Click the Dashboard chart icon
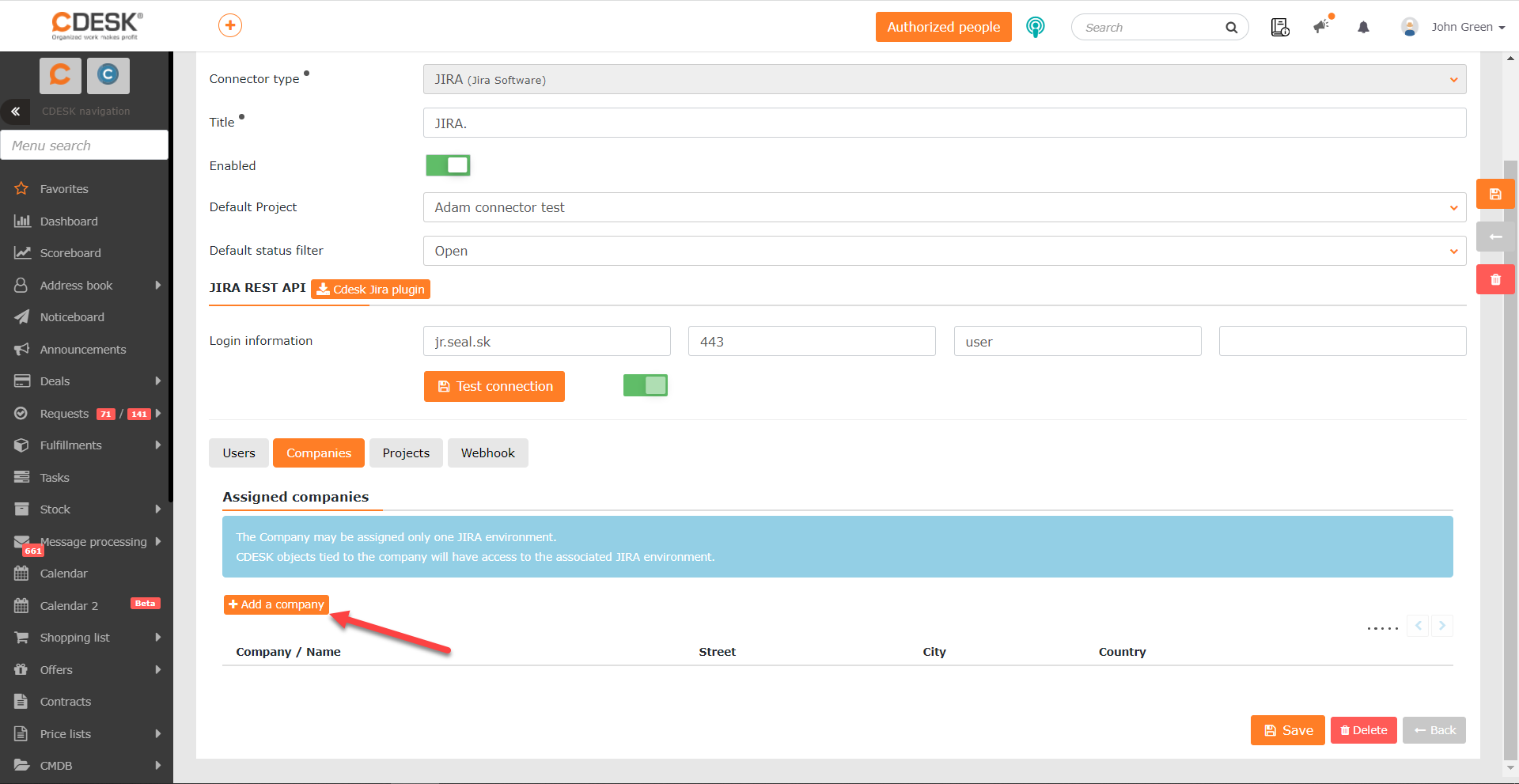The height and width of the screenshot is (784, 1519). (x=21, y=222)
